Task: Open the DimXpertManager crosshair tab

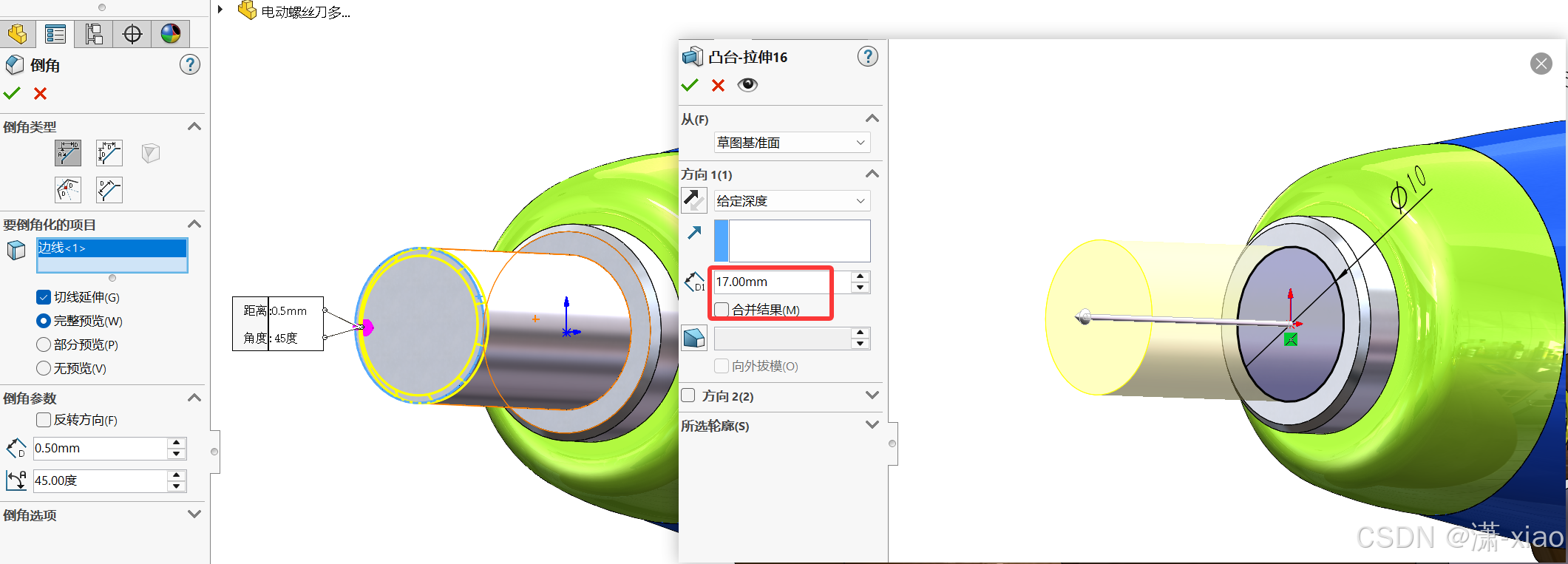Action: pos(132,34)
